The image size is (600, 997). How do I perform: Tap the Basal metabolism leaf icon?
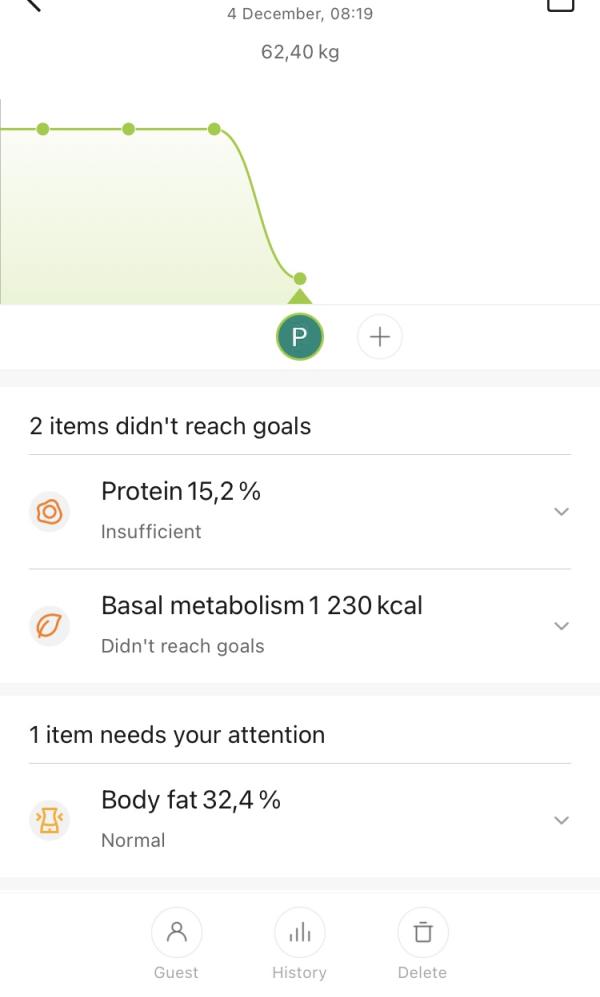click(x=50, y=626)
